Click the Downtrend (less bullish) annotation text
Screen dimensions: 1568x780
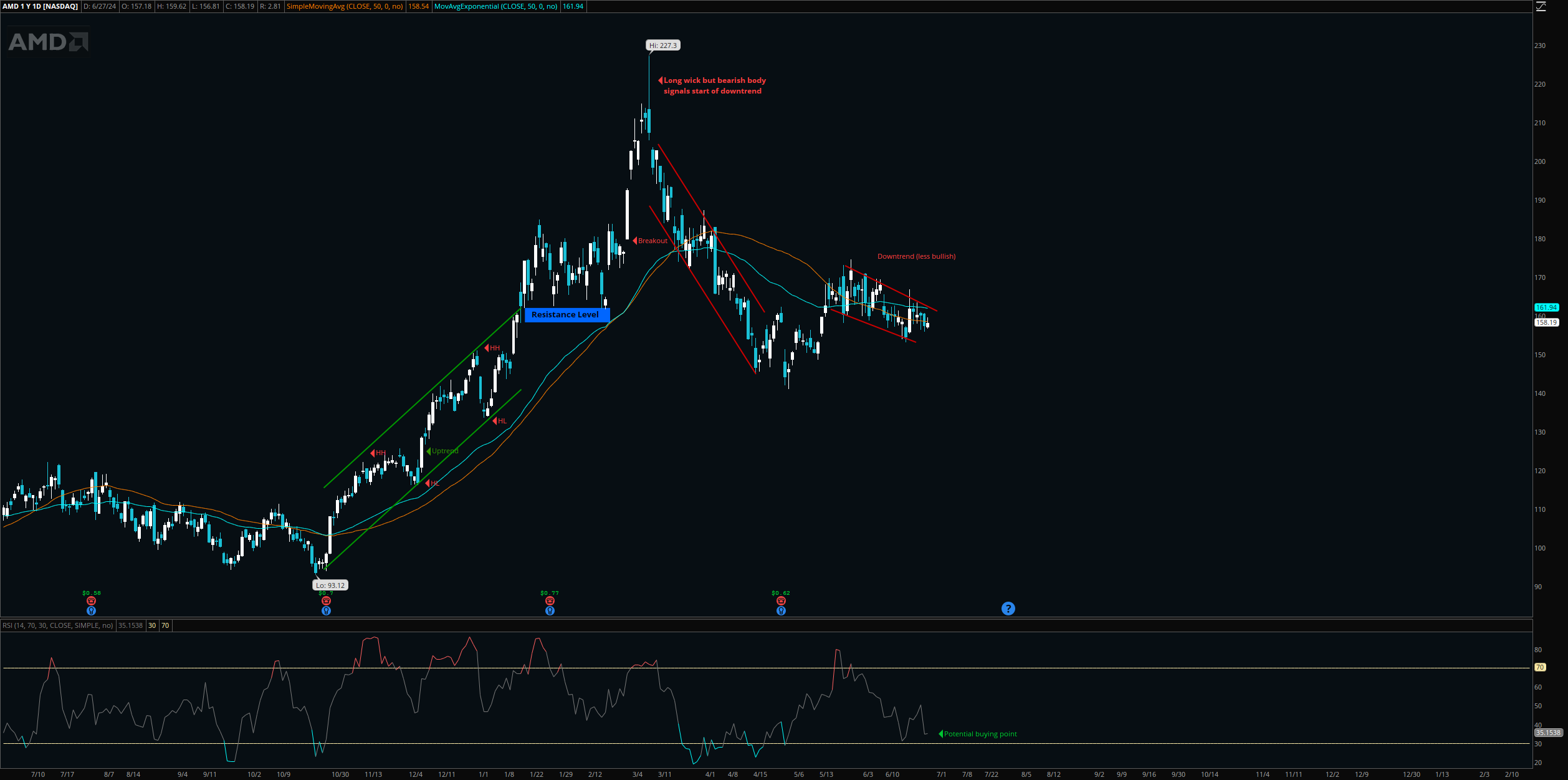(x=916, y=256)
